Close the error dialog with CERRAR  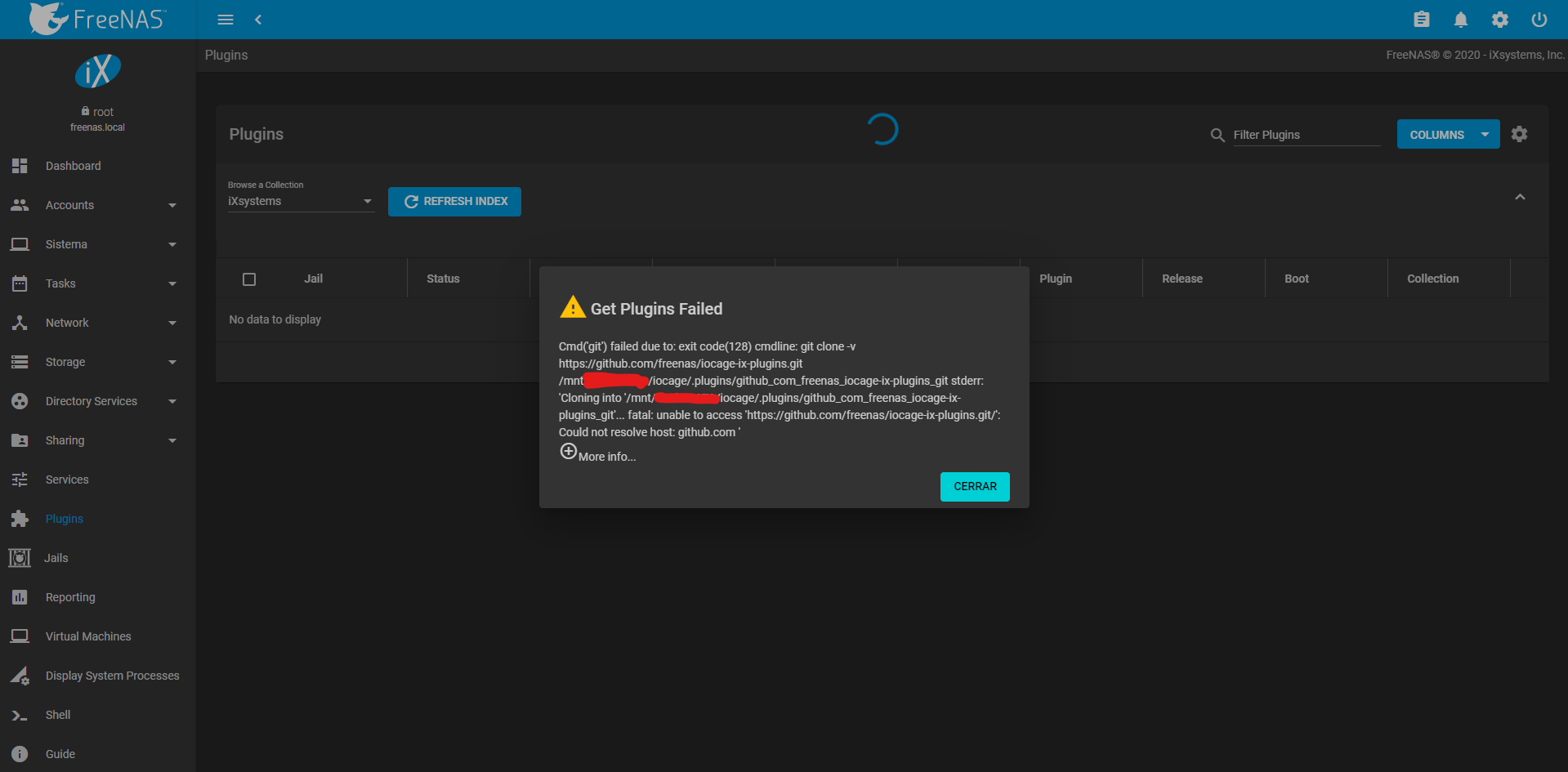tap(975, 487)
